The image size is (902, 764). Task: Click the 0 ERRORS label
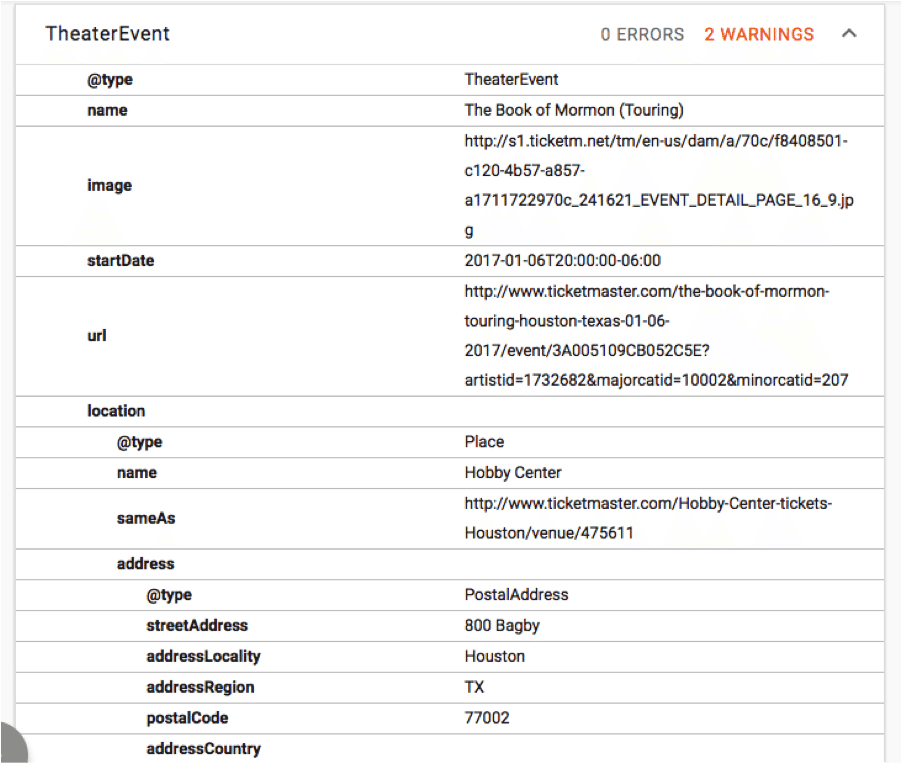coord(642,35)
